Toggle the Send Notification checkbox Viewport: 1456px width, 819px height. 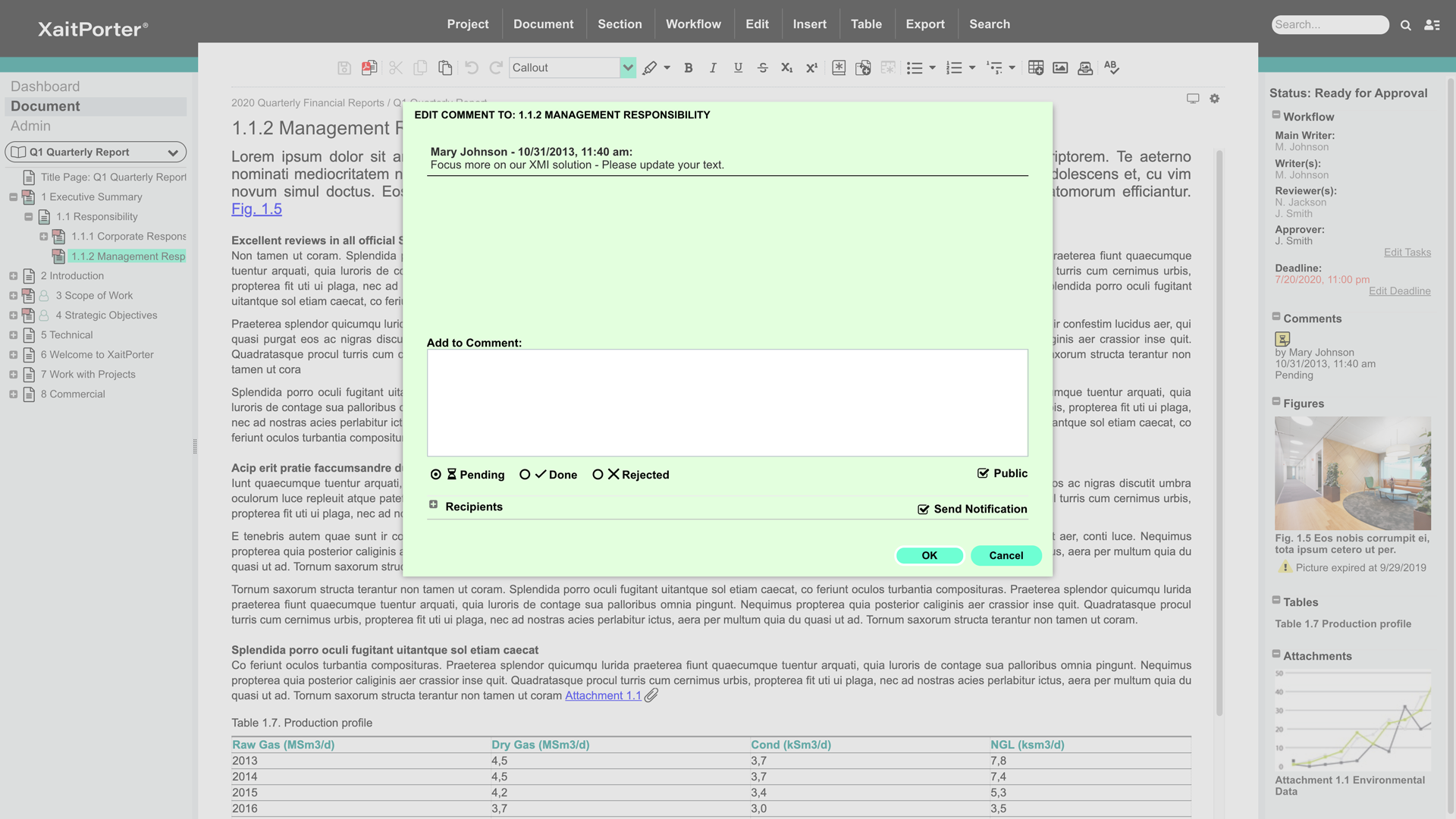923,510
